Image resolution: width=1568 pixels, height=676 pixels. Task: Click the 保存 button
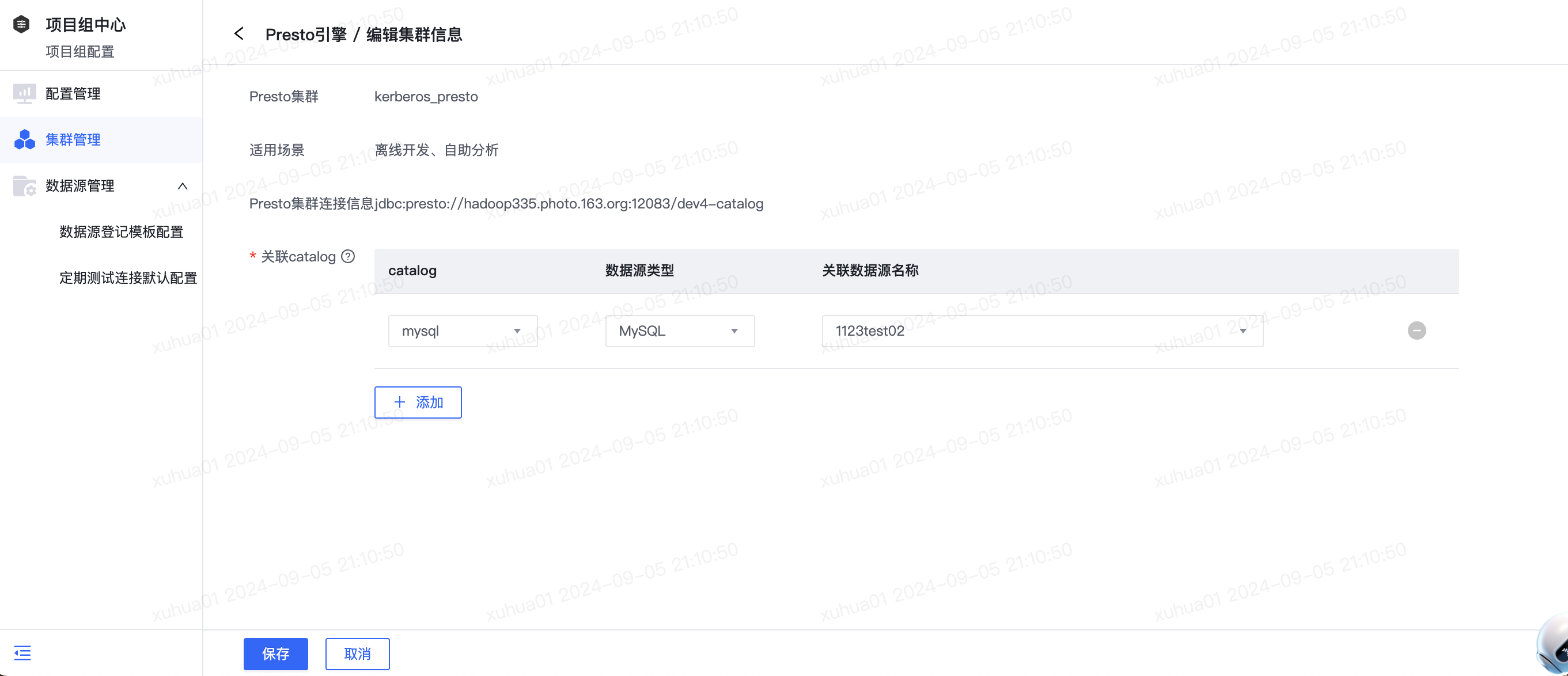click(x=275, y=654)
